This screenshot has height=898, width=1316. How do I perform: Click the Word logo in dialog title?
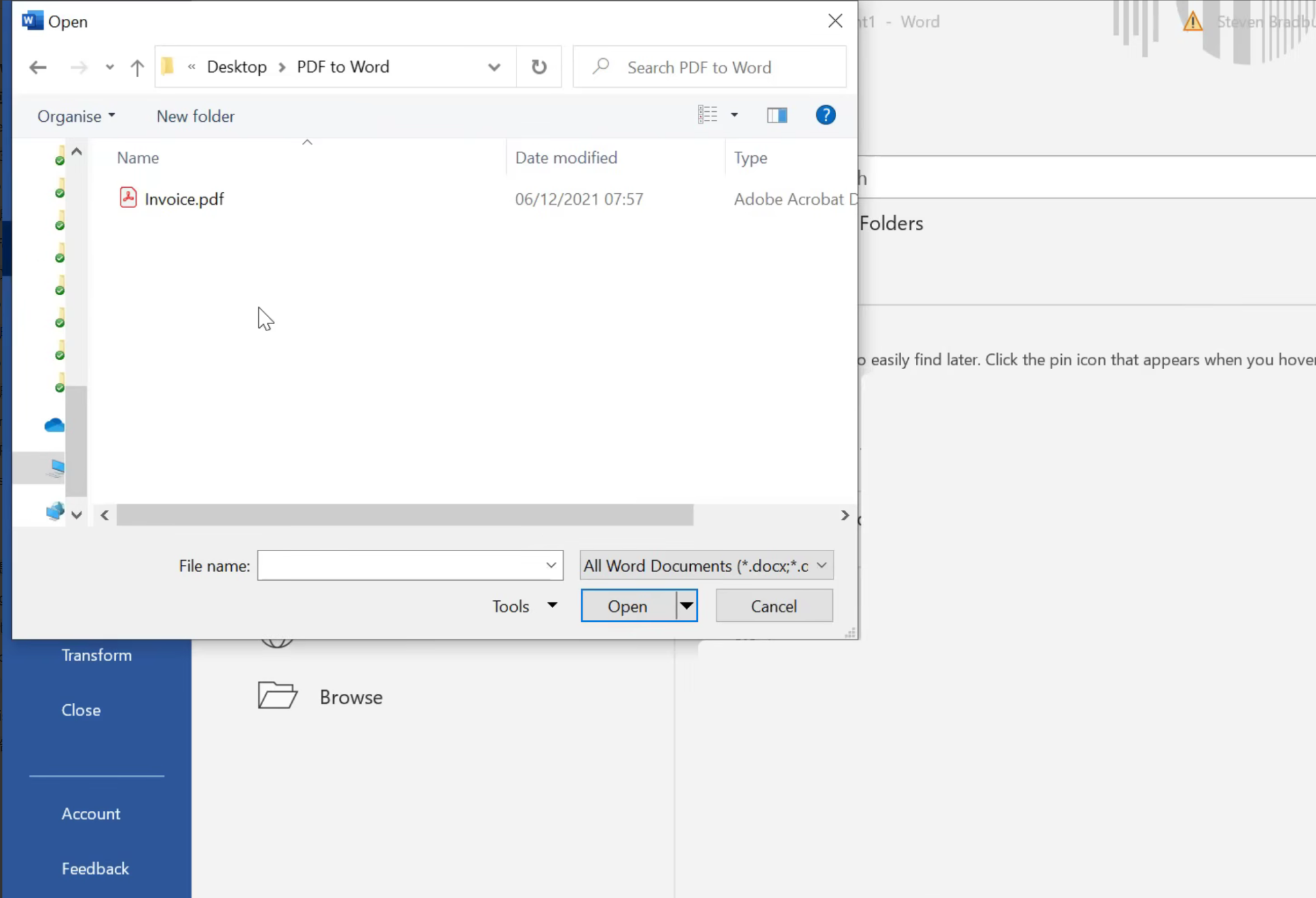[x=32, y=21]
